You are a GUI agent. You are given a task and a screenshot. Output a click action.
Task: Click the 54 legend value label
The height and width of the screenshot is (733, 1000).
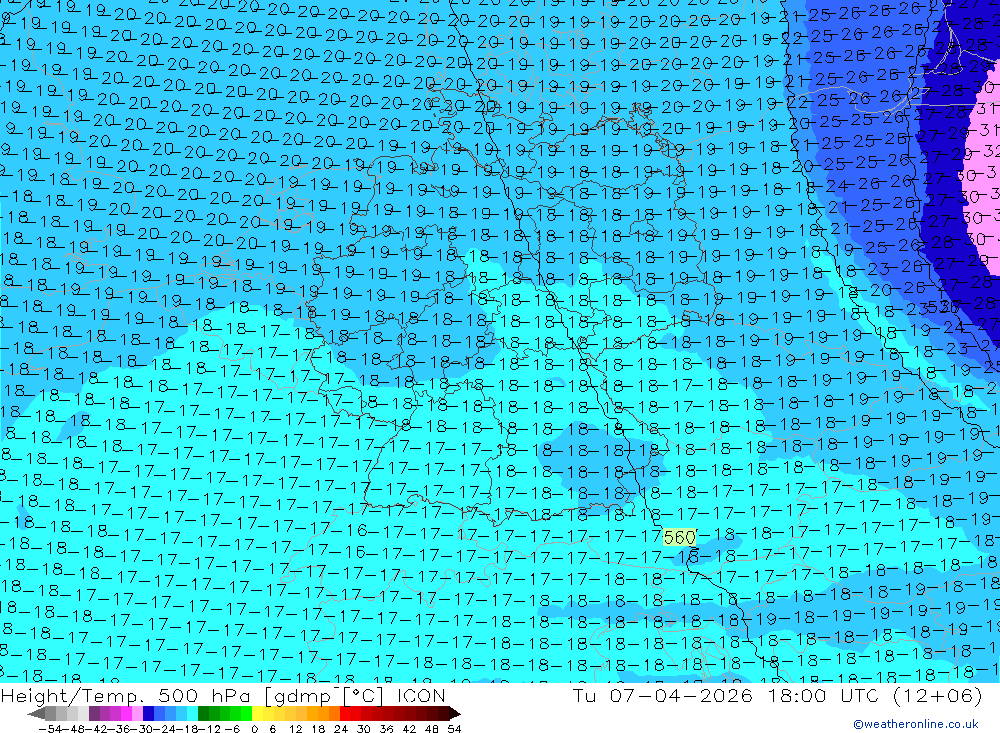454,729
